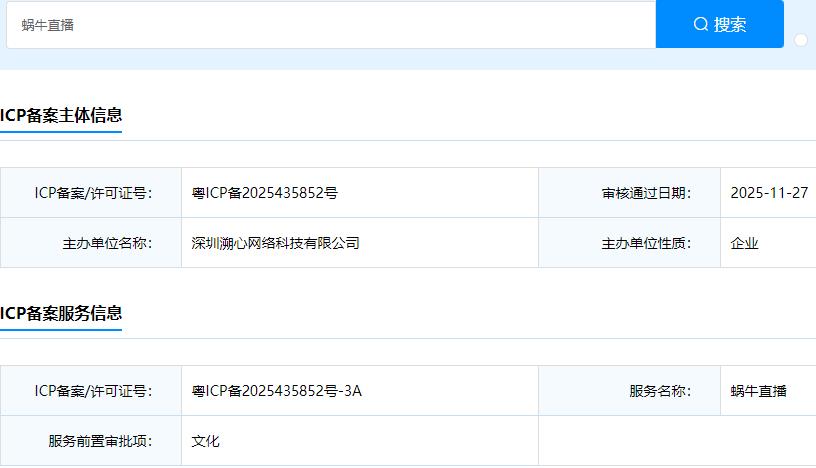The image size is (816, 468).
Task: Click approval date 2025-11-27
Action: coord(769,193)
